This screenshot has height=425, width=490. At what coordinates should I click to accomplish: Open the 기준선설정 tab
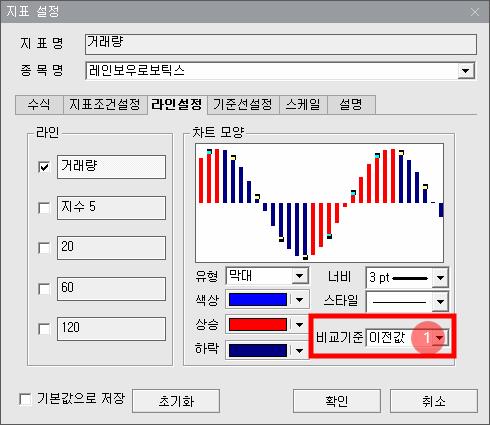(x=243, y=105)
